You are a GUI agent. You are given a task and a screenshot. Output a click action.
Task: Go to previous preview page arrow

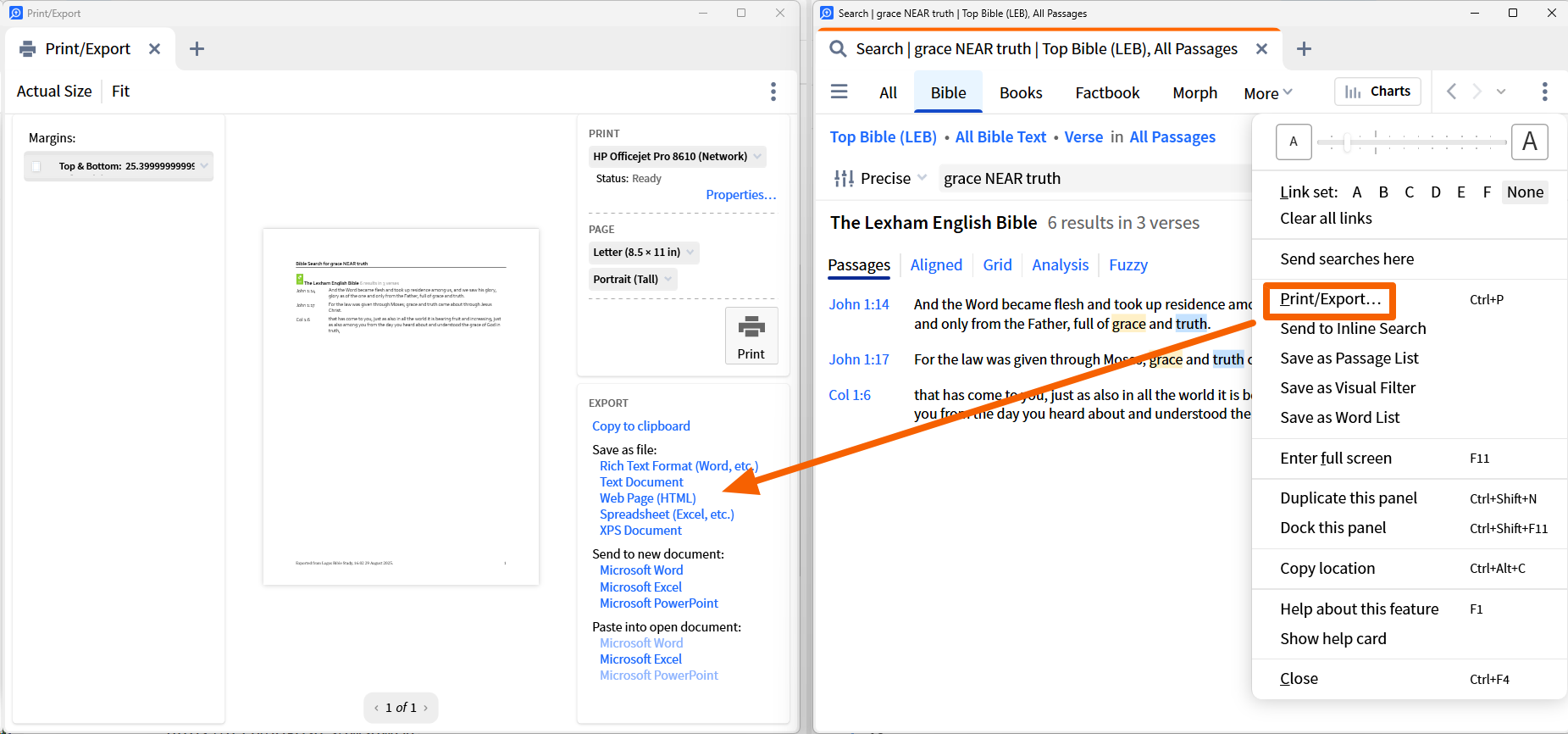point(376,708)
